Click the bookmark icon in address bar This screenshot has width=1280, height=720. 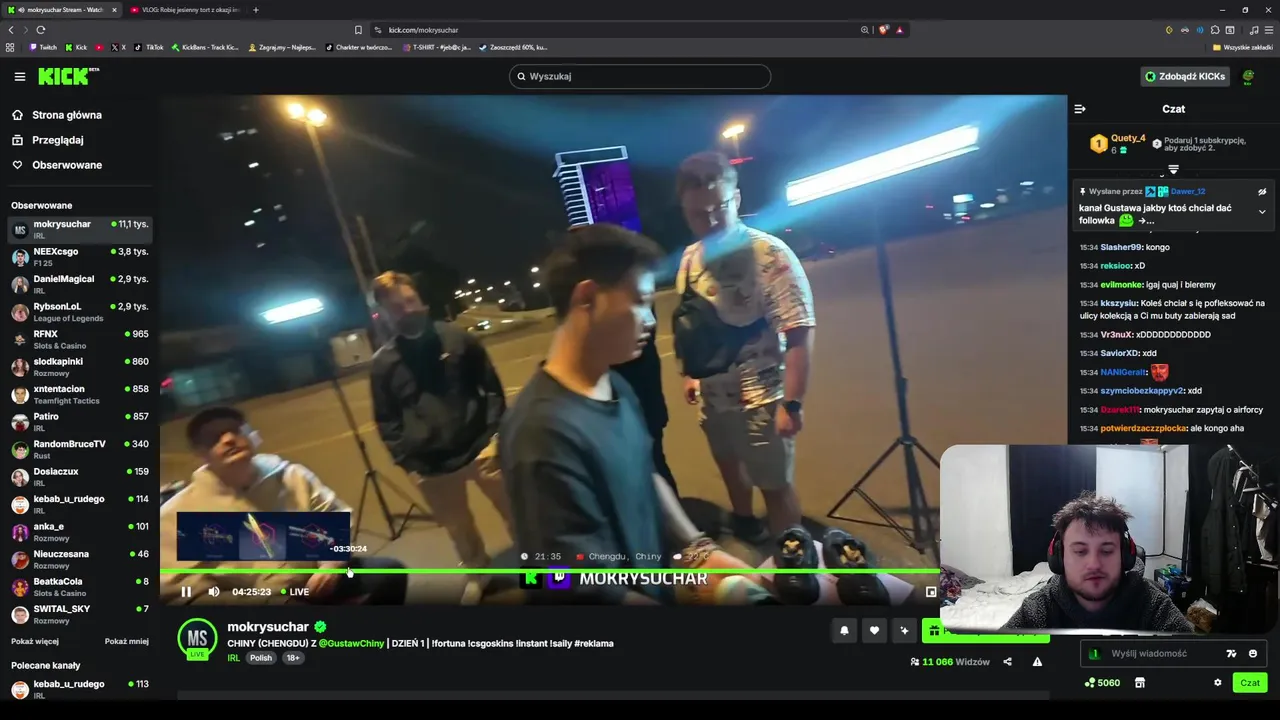coord(358,30)
